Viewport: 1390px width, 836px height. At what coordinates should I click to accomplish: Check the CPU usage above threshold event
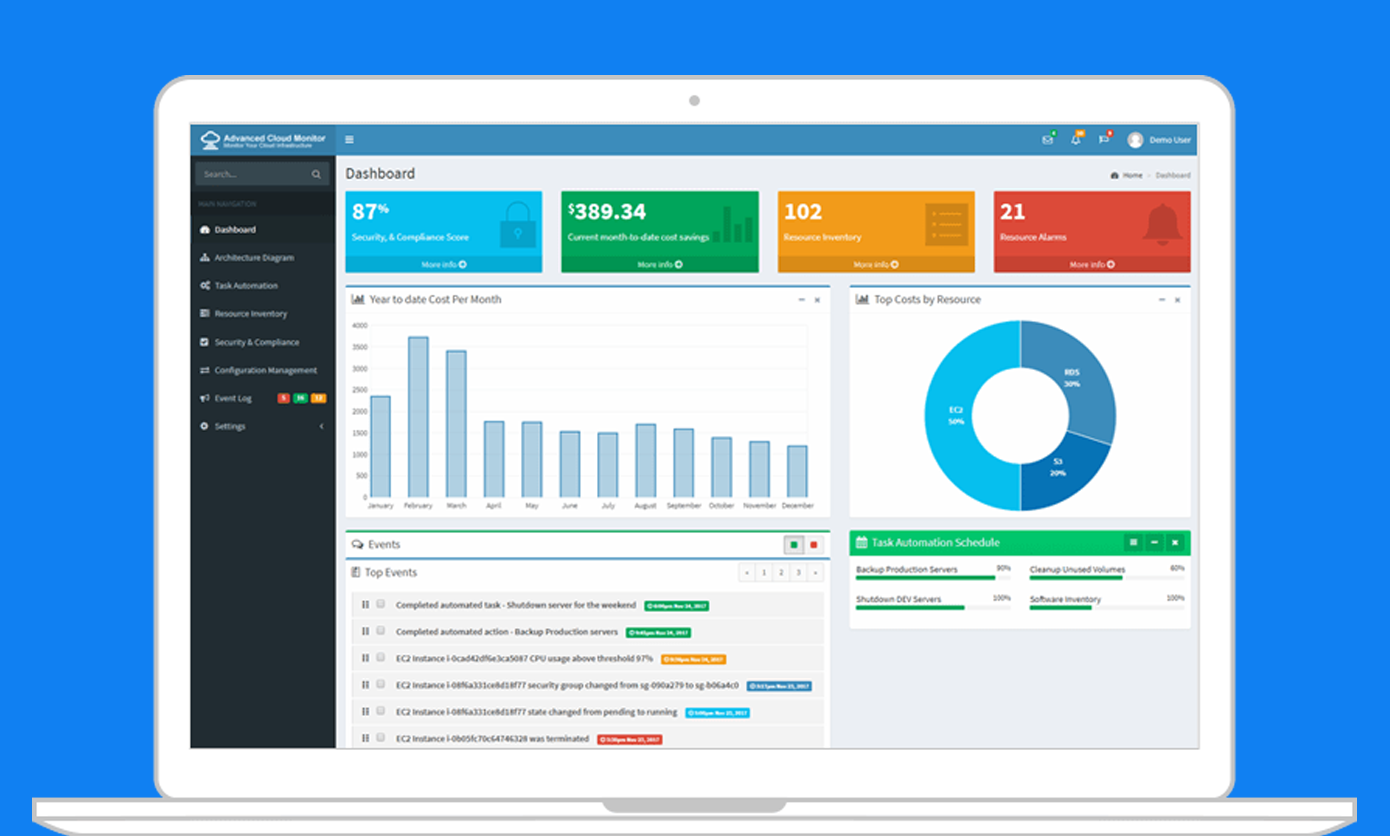[381, 658]
